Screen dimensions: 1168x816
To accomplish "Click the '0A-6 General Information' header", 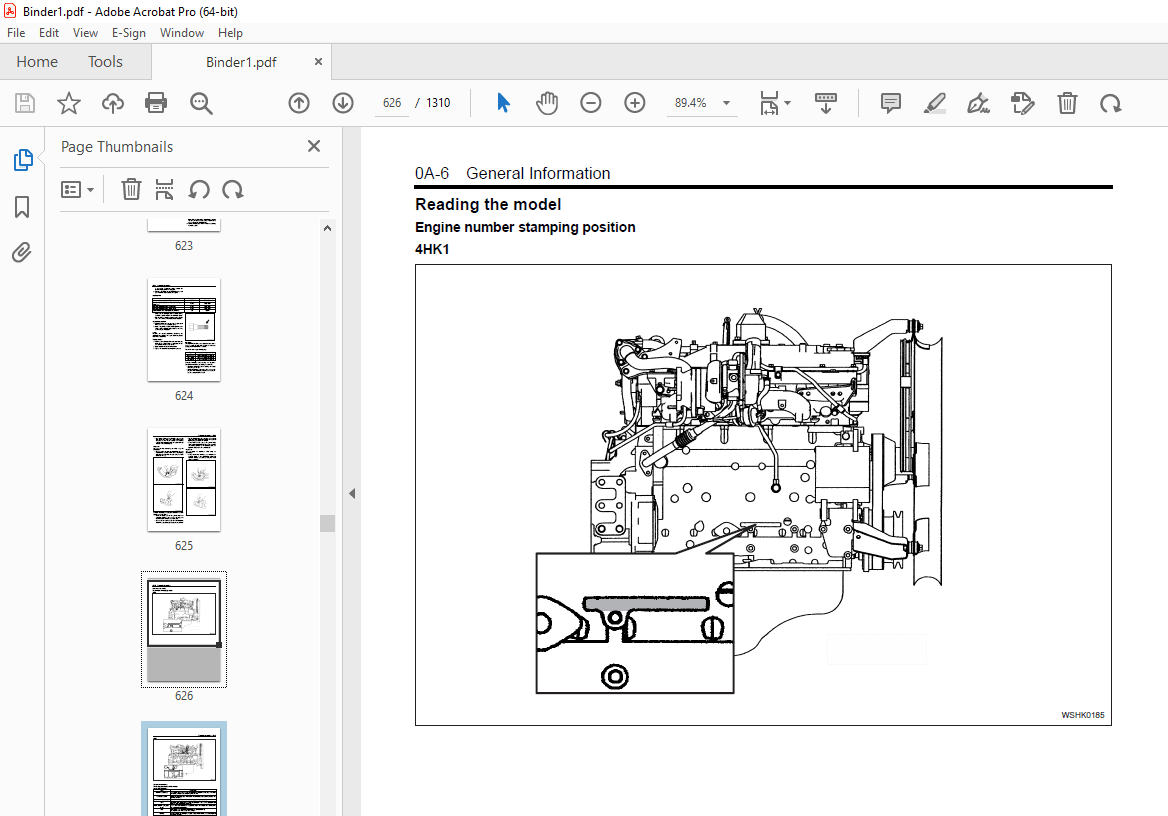I will 512,174.
